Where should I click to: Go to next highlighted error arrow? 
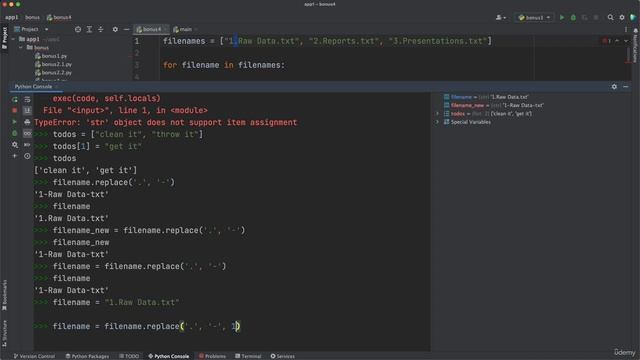[626, 41]
